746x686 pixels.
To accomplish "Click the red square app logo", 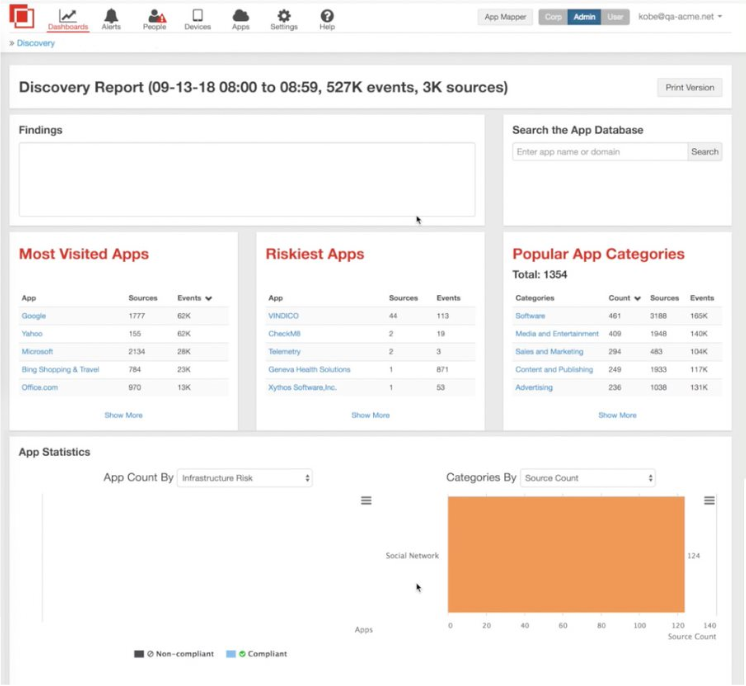I will (22, 16).
